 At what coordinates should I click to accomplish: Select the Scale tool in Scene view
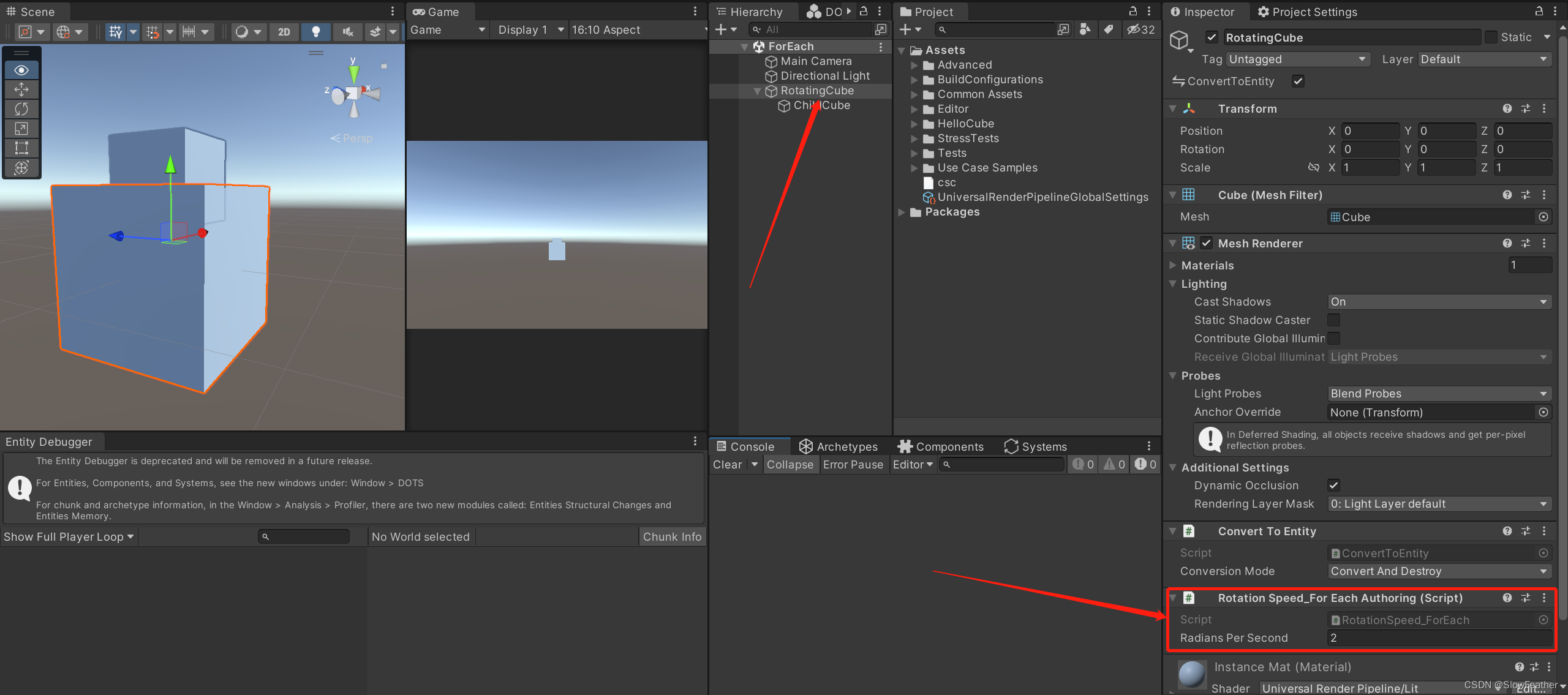(21, 129)
